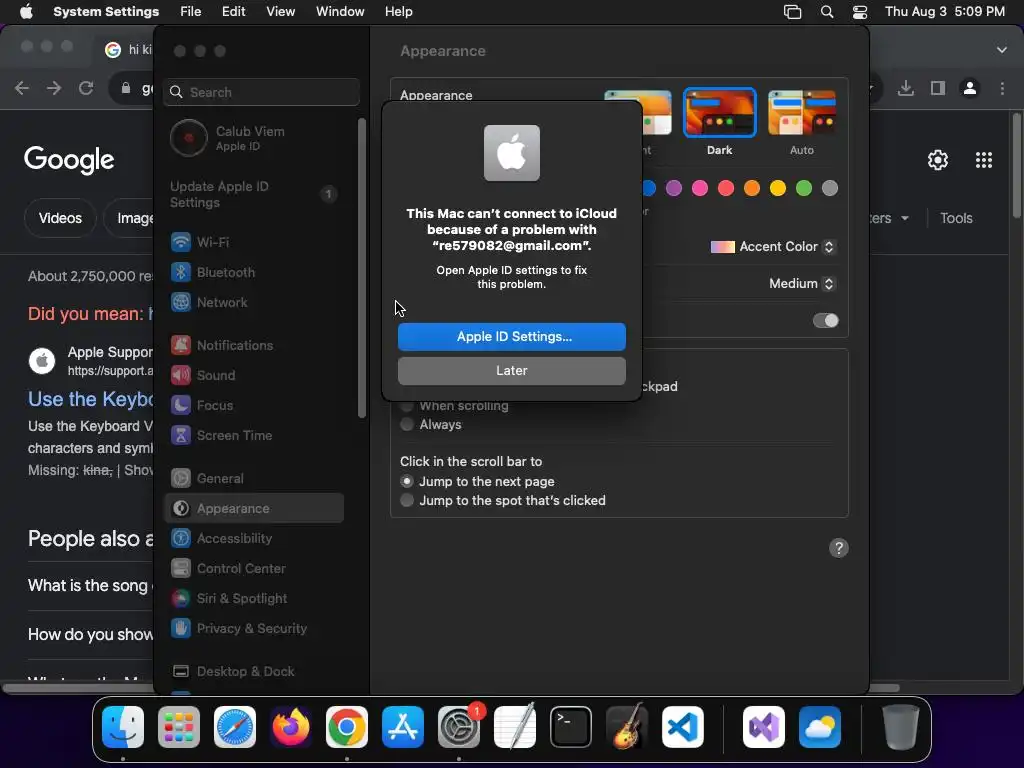
Task: Toggle the switch below Medium setting
Action: point(825,321)
